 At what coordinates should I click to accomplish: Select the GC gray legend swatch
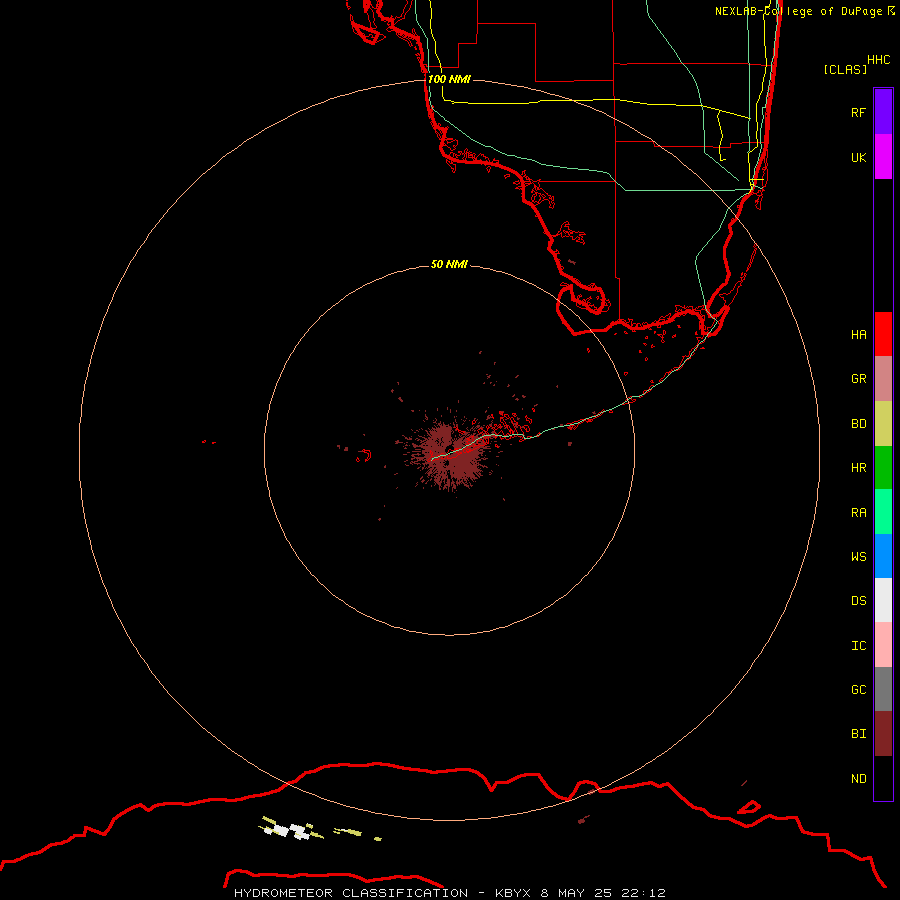[x=883, y=689]
